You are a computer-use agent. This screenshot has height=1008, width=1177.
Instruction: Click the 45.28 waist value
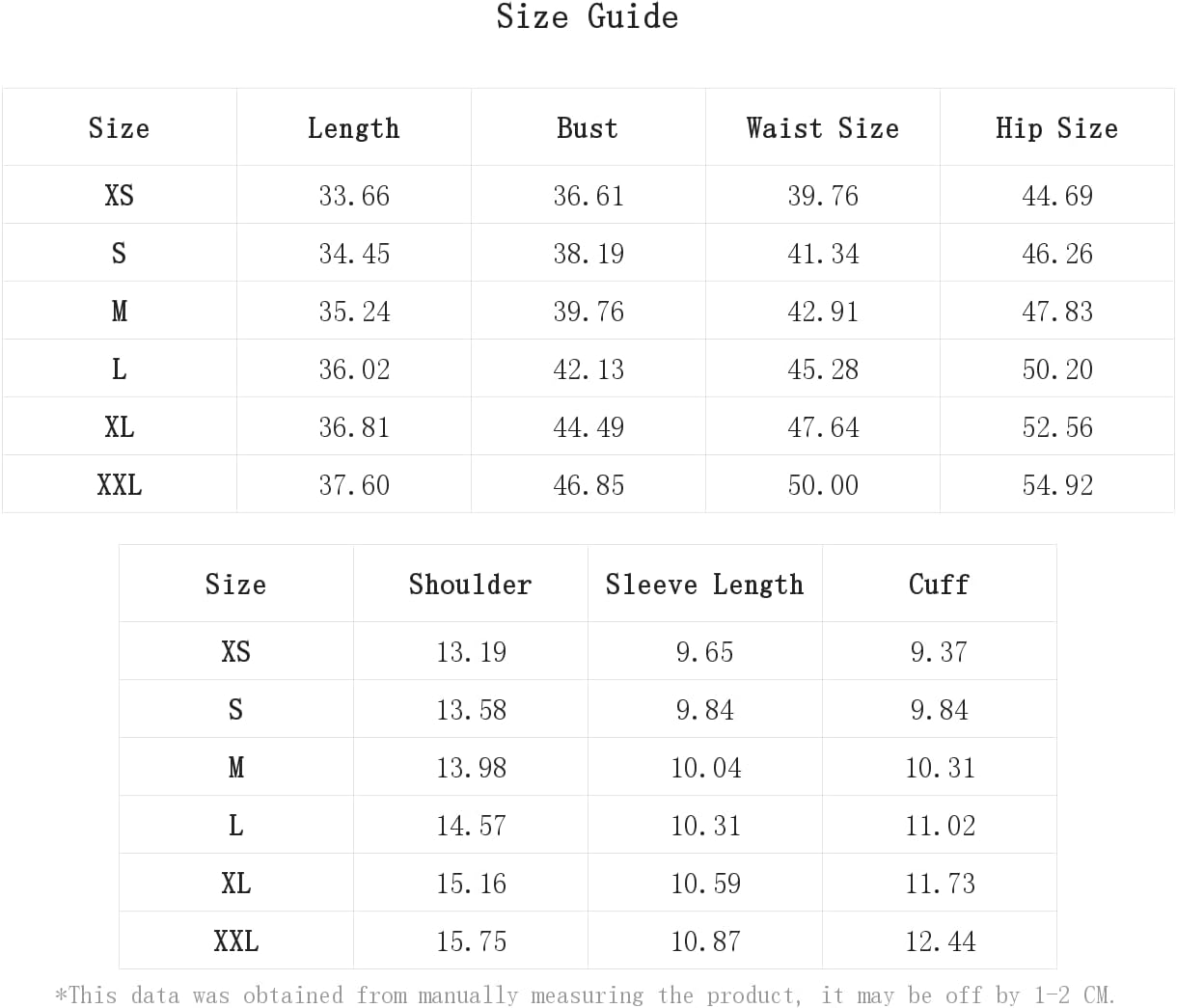tap(823, 369)
